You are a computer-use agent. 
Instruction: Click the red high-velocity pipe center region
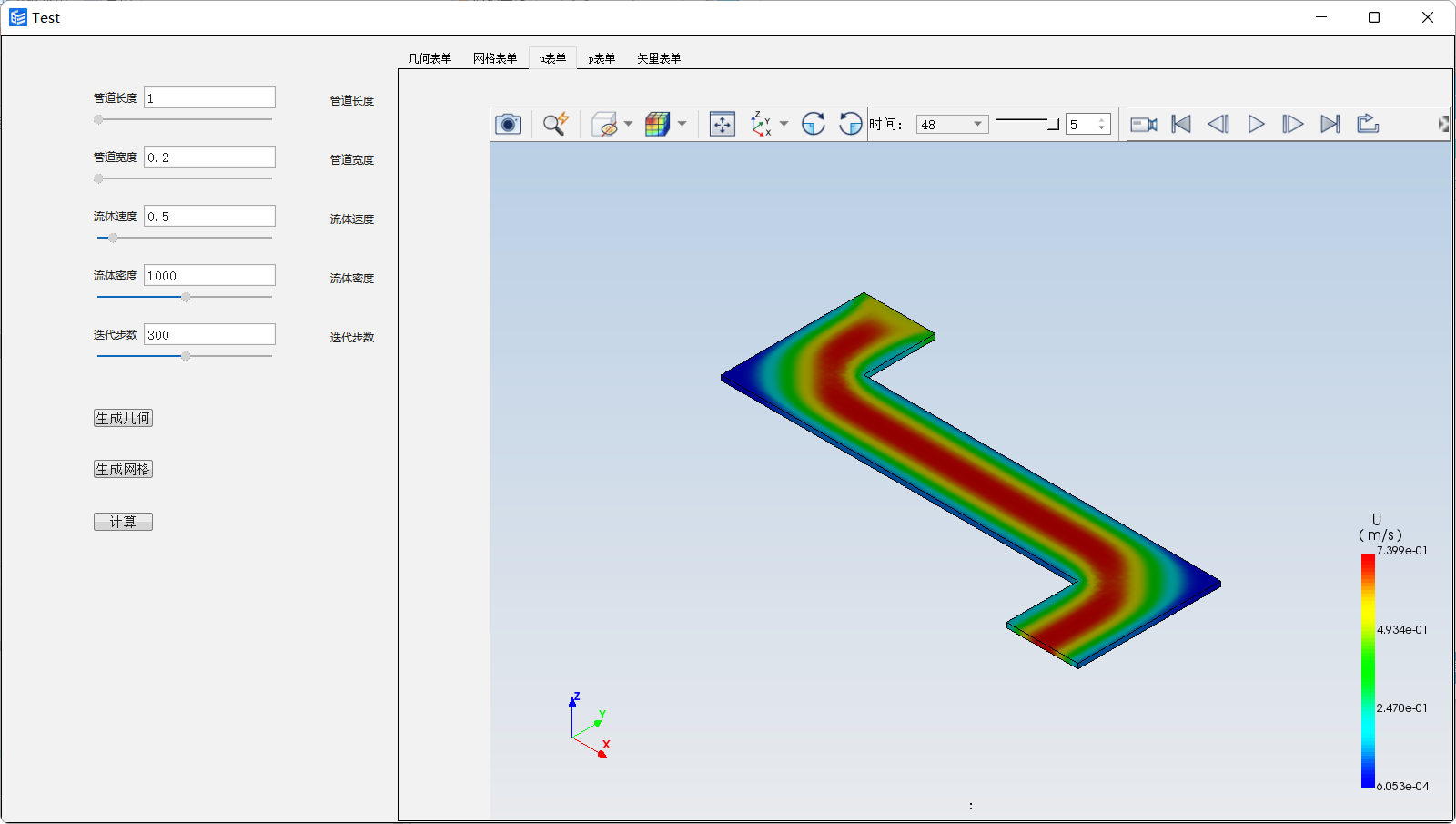coord(971,477)
